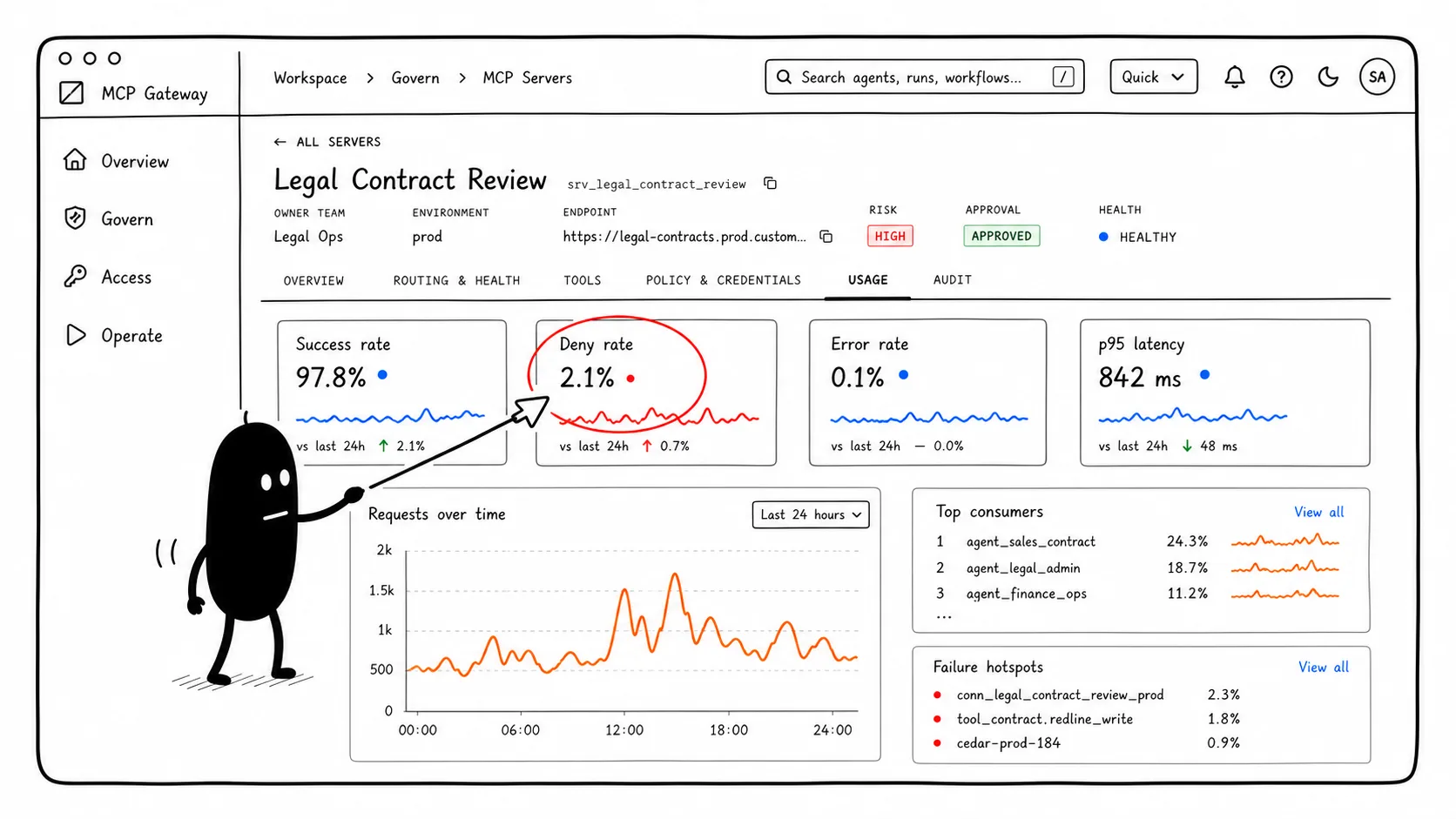The height and width of the screenshot is (819, 1456).
Task: Click the APPROVED approval badge
Action: (x=1001, y=236)
